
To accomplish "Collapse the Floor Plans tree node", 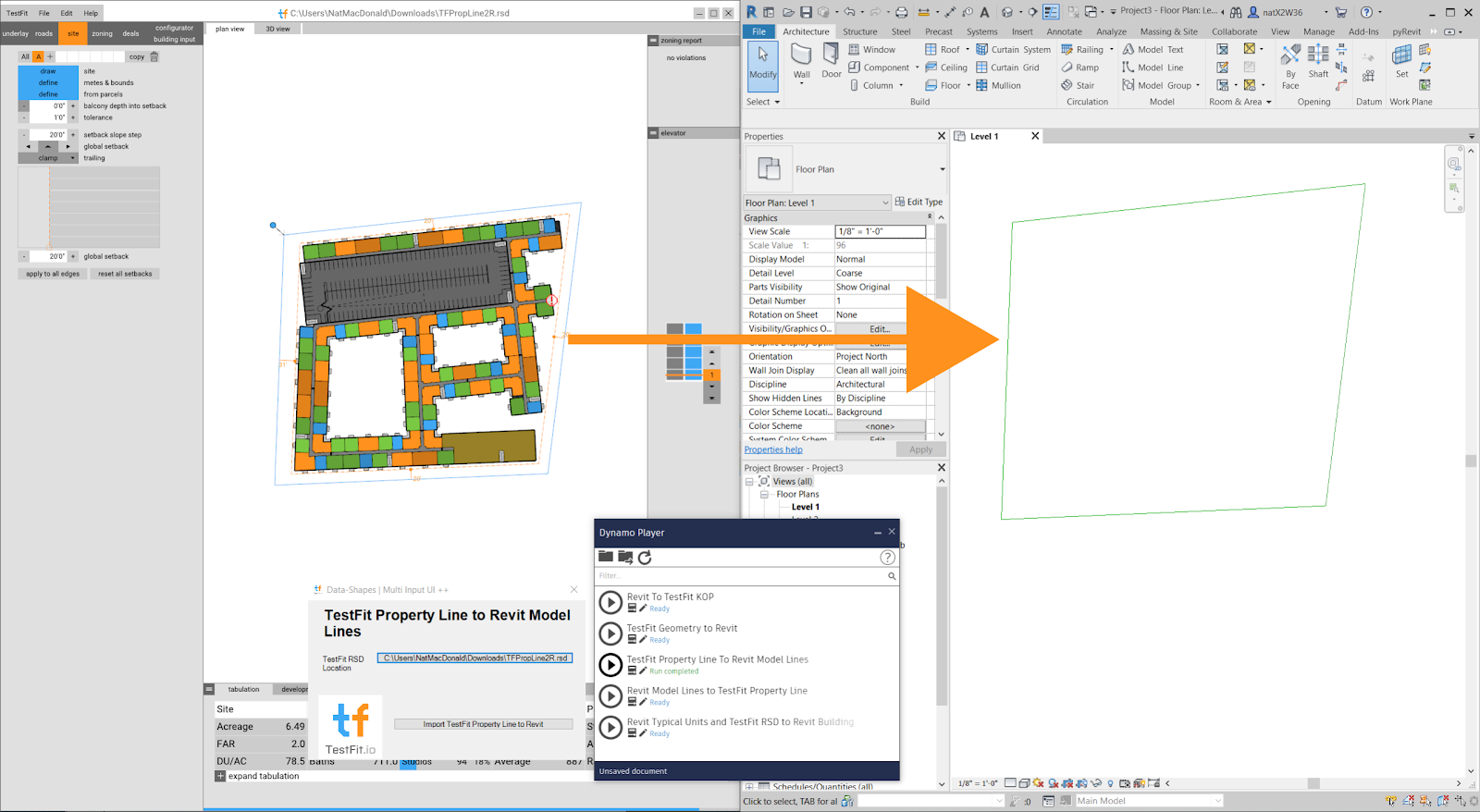I will (764, 494).
